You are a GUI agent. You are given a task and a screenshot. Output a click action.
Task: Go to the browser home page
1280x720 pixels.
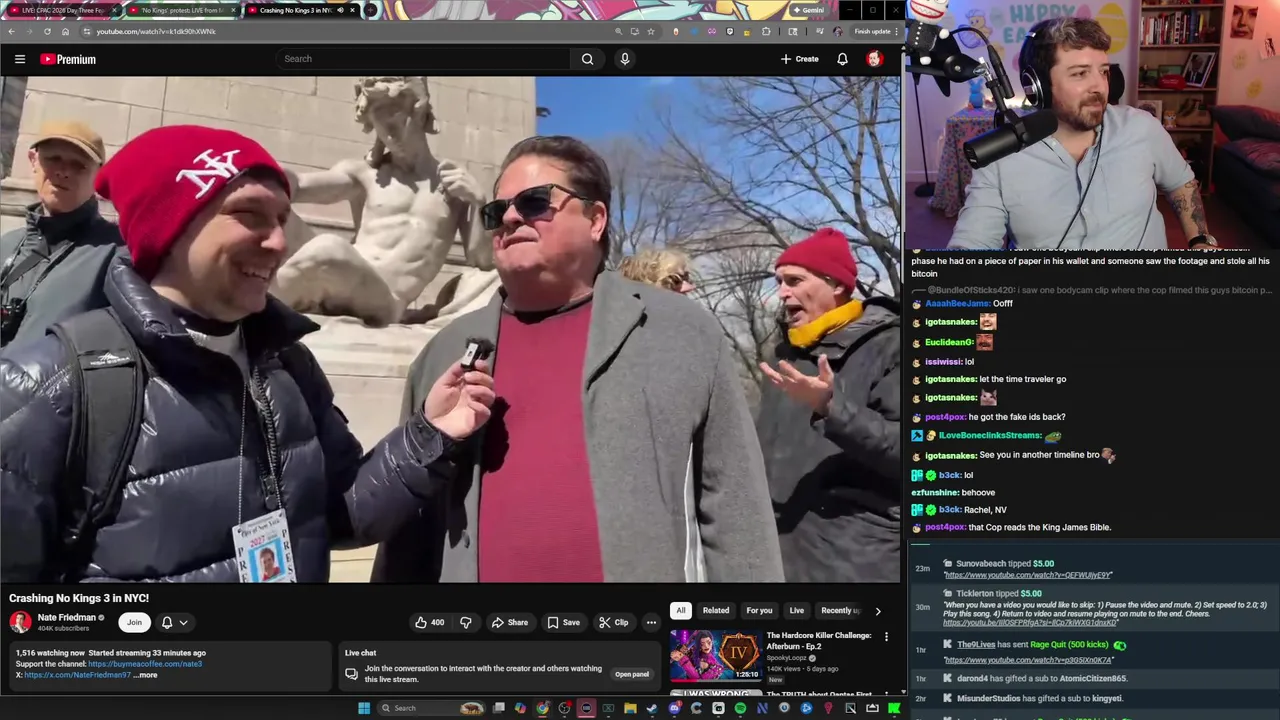coord(65,31)
